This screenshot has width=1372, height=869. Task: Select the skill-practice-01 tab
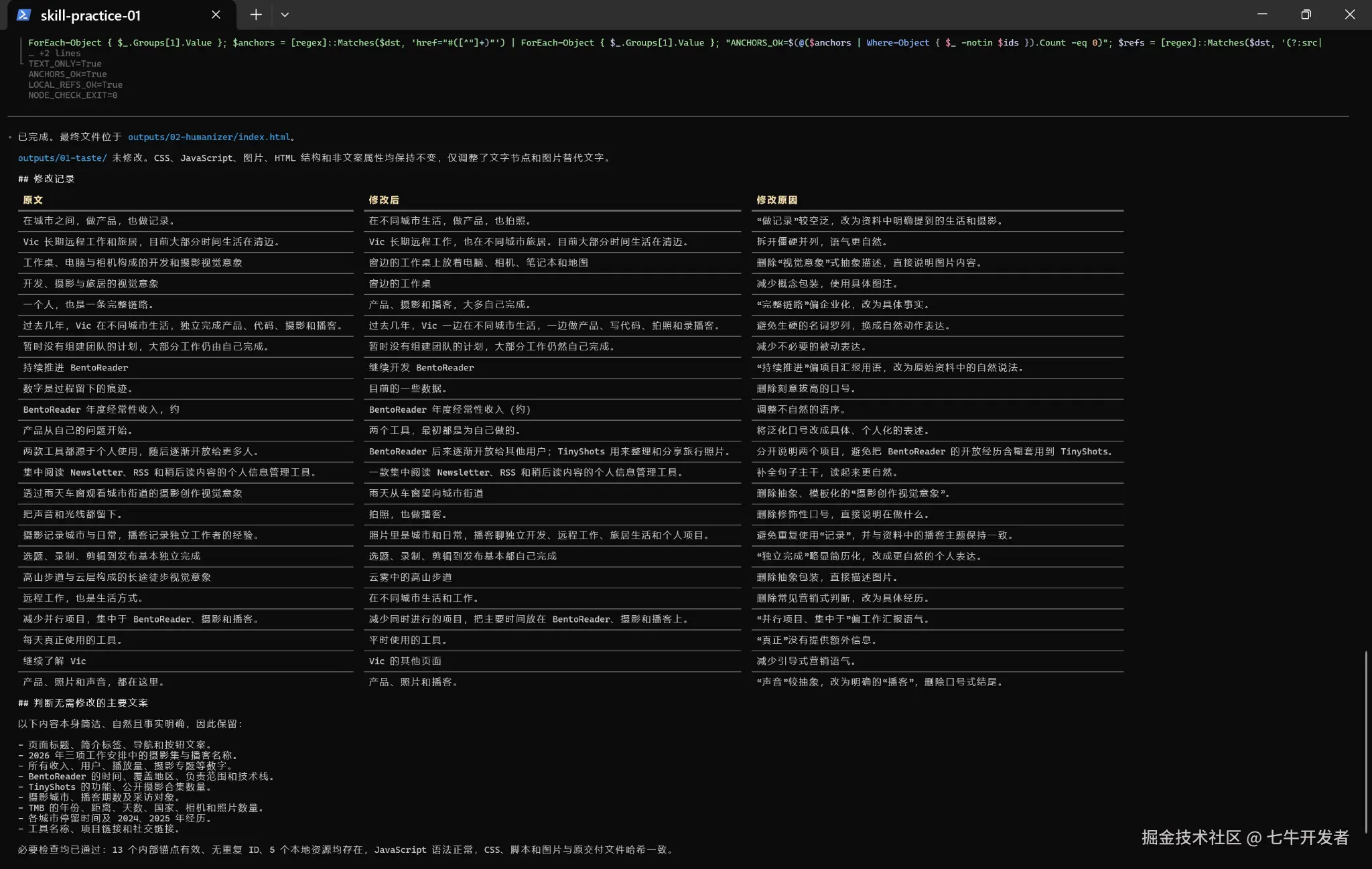point(121,15)
